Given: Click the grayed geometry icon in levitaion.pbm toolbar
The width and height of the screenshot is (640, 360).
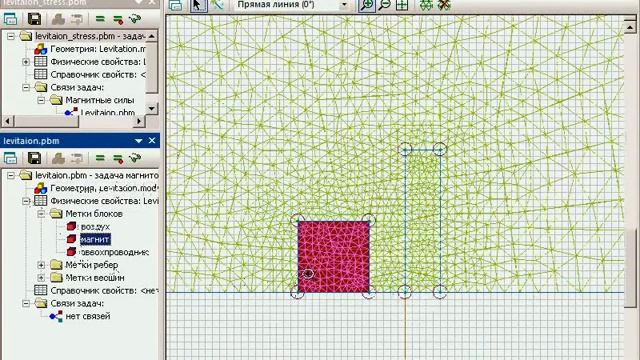Looking at the screenshot, I should tap(58, 158).
